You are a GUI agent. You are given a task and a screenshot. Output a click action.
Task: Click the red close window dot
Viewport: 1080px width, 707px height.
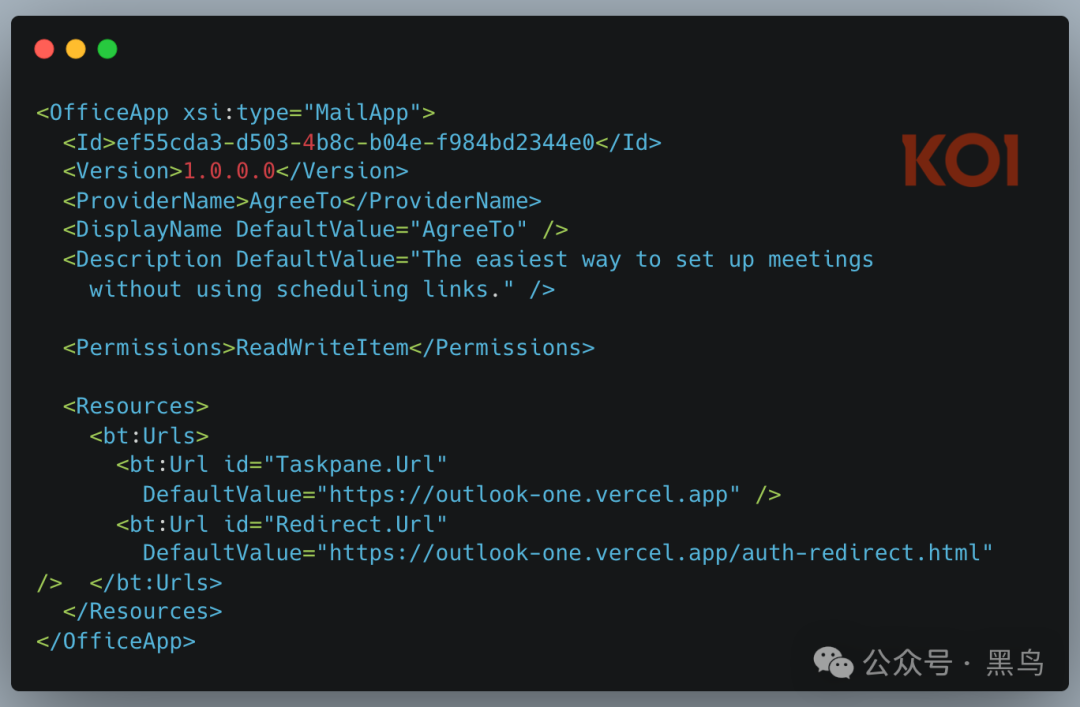click(44, 49)
